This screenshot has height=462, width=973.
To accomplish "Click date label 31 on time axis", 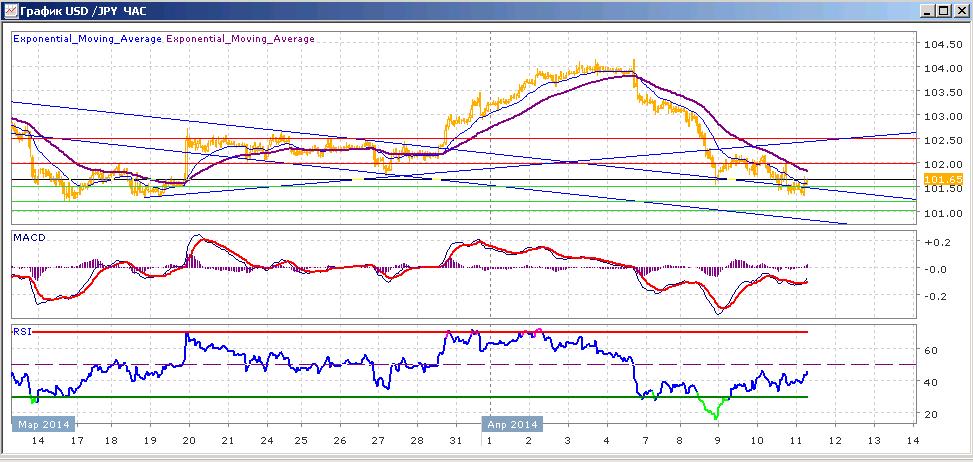I will [x=455, y=441].
